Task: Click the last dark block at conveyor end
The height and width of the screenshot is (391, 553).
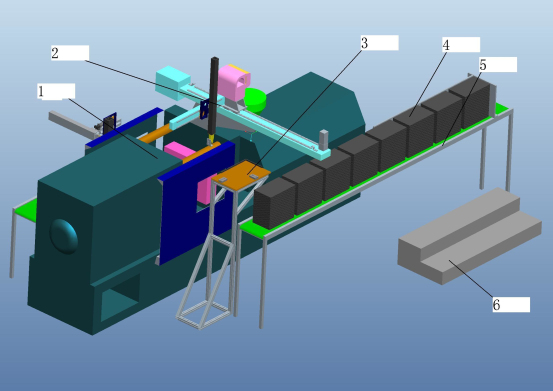Action: [x=471, y=102]
